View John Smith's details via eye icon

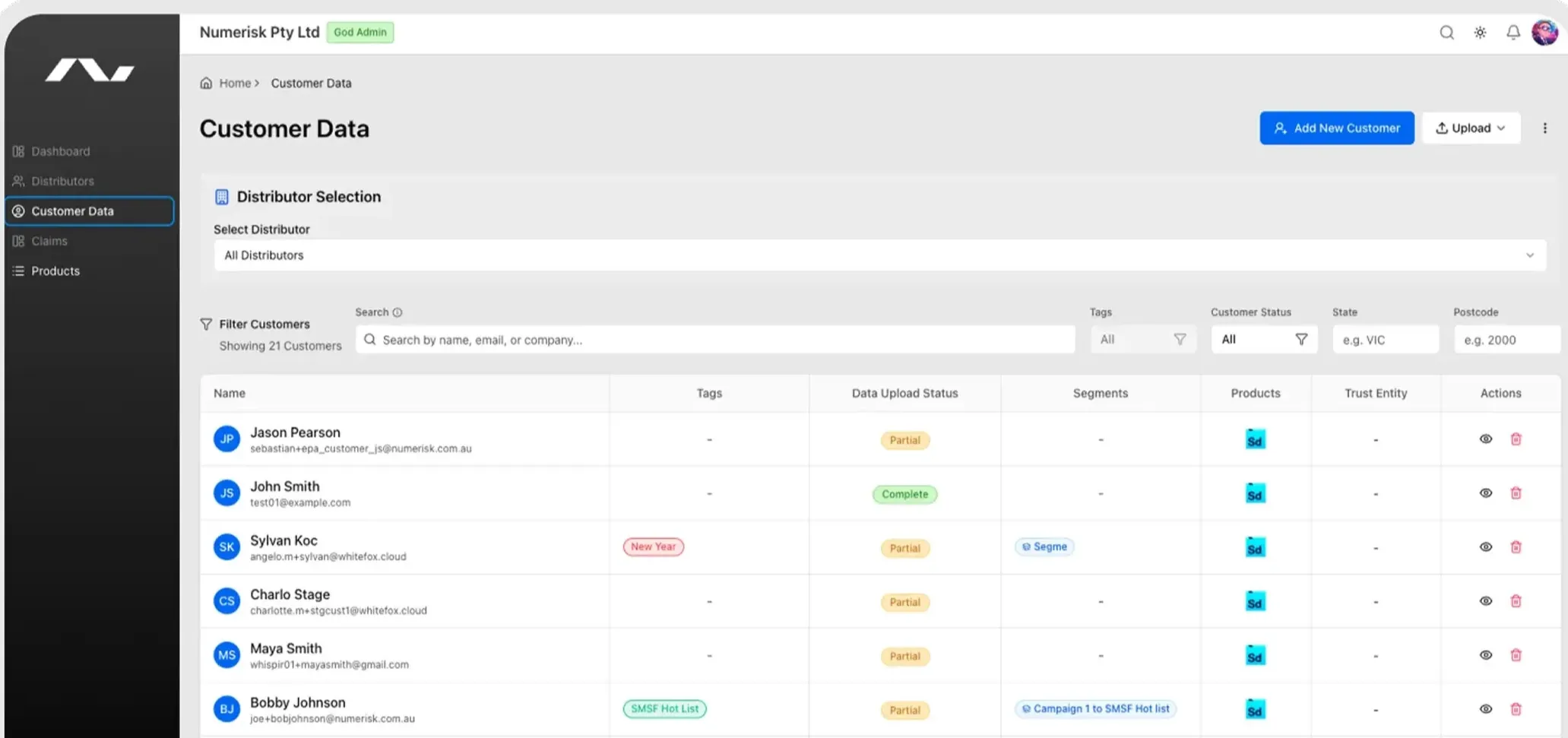coord(1486,493)
